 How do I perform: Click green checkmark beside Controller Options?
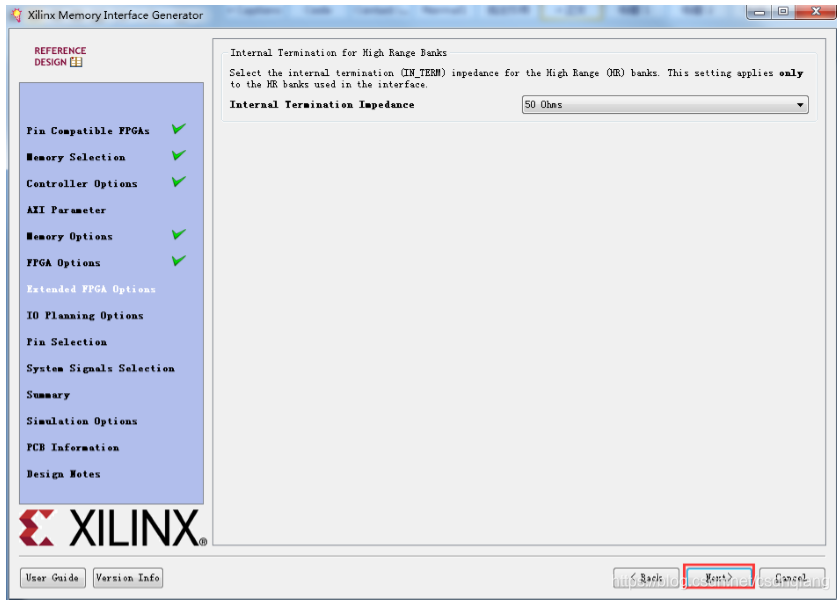(179, 181)
